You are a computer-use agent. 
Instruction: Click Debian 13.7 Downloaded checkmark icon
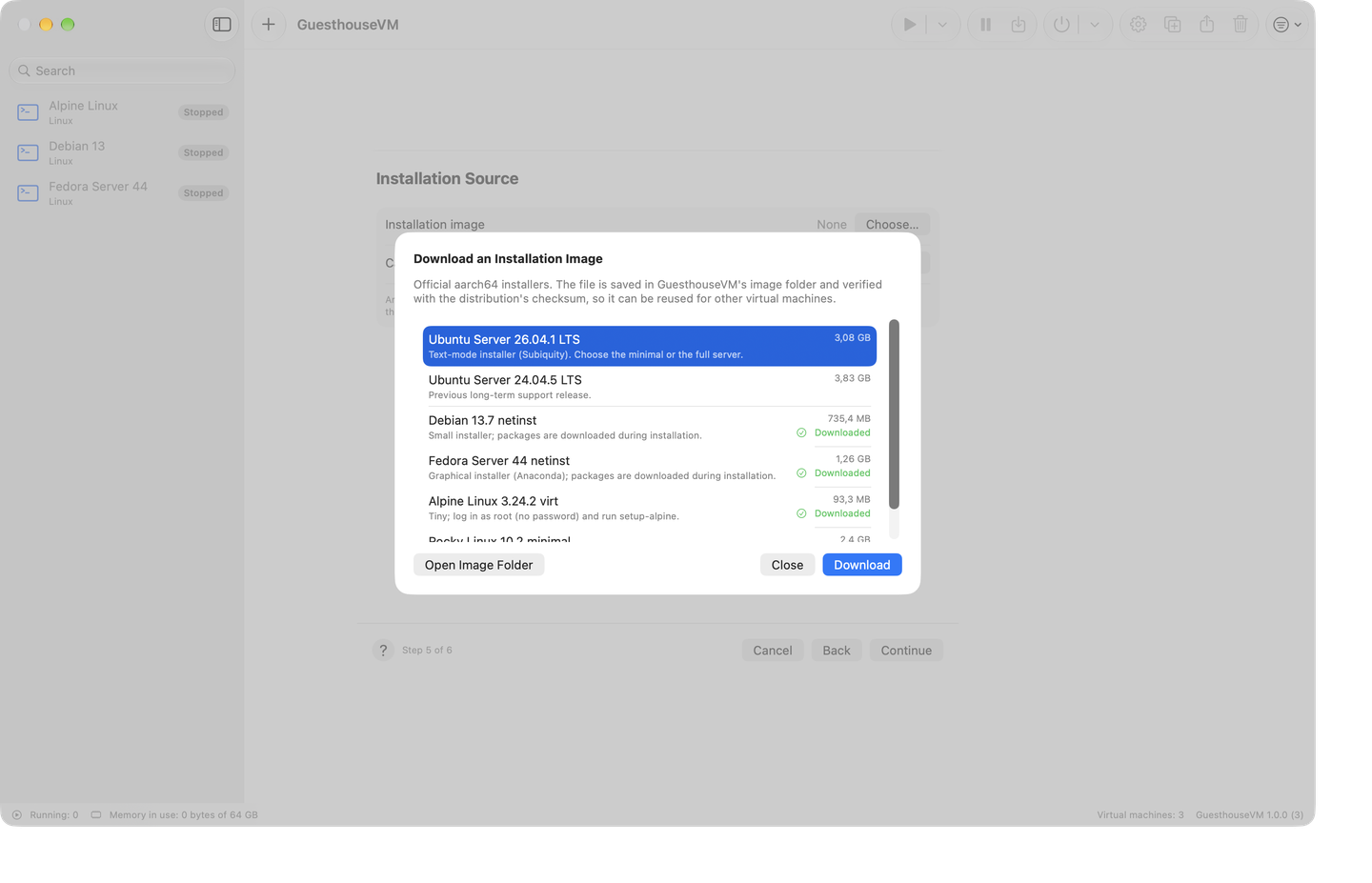pos(801,432)
